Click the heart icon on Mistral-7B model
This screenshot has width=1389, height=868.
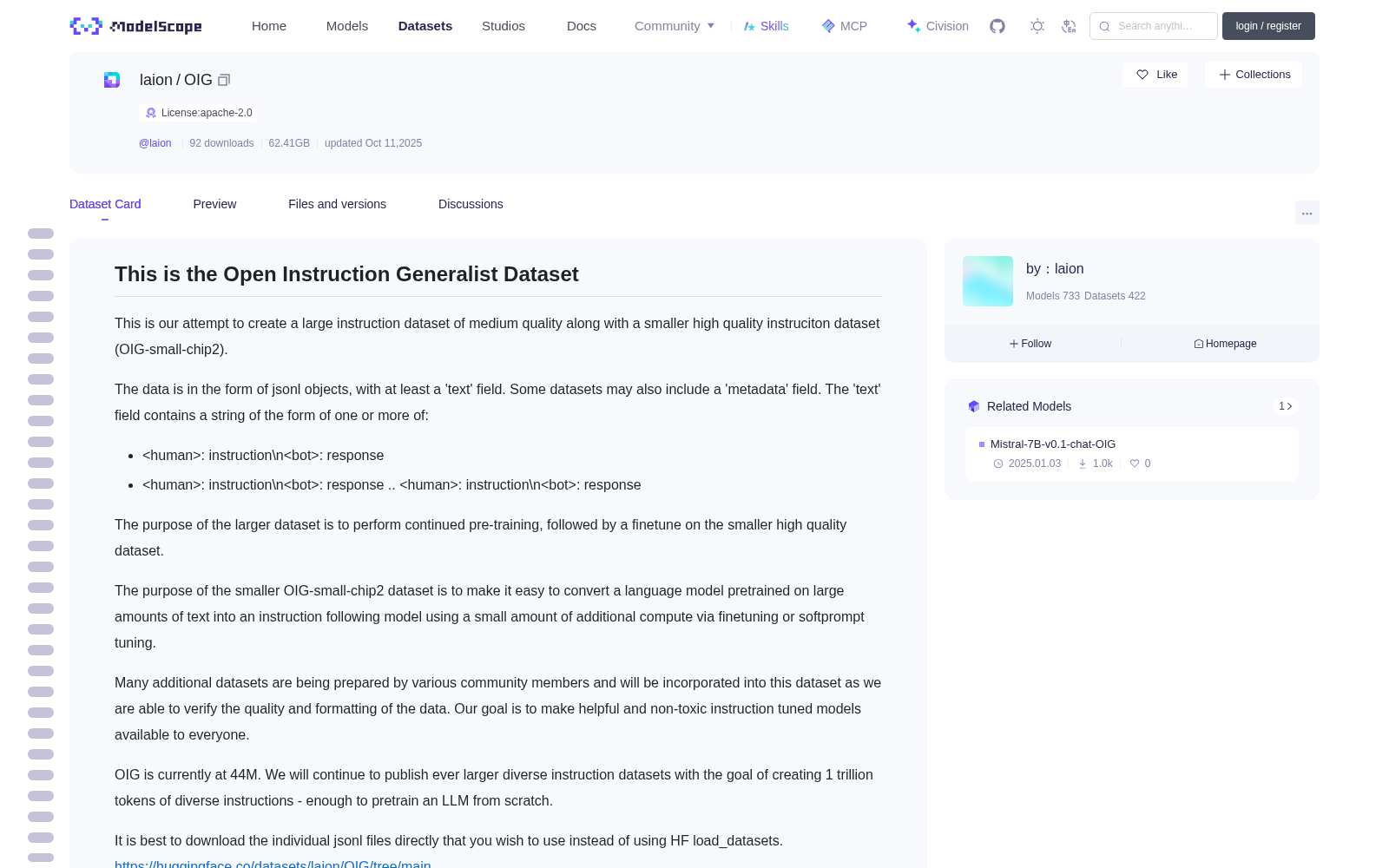1135,464
